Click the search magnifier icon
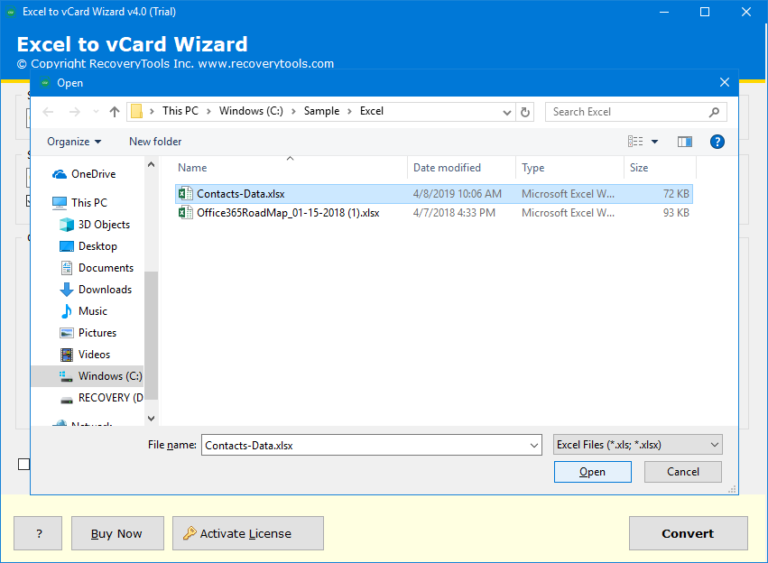The width and height of the screenshot is (768, 563). click(714, 112)
